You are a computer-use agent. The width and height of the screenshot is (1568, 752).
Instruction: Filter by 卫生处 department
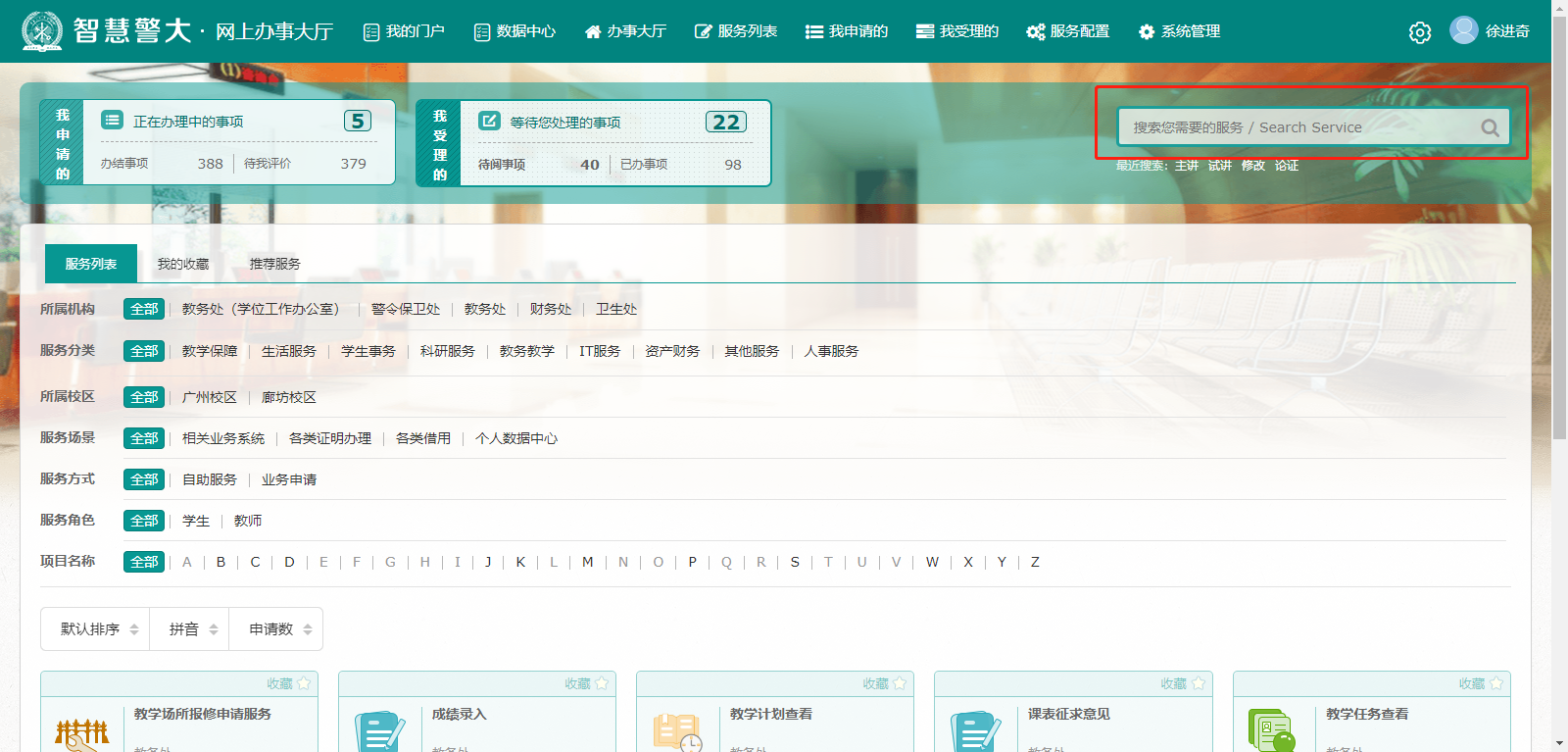pos(616,309)
